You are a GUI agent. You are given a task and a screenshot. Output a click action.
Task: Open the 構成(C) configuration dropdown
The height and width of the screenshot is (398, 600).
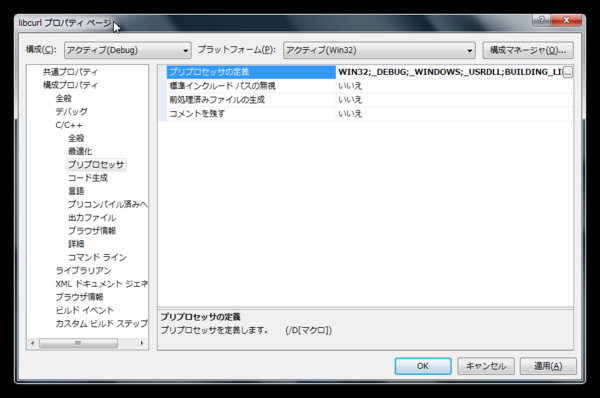tap(127, 50)
